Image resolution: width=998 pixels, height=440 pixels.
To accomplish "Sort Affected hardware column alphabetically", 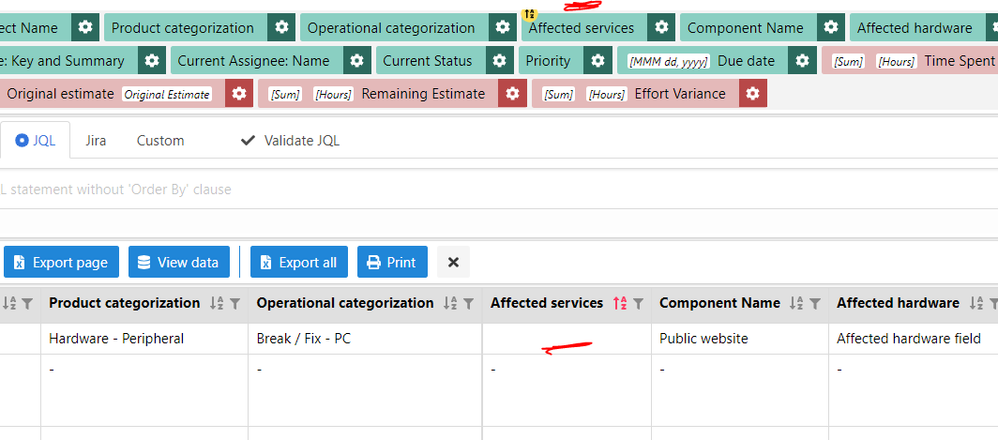I will (976, 304).
